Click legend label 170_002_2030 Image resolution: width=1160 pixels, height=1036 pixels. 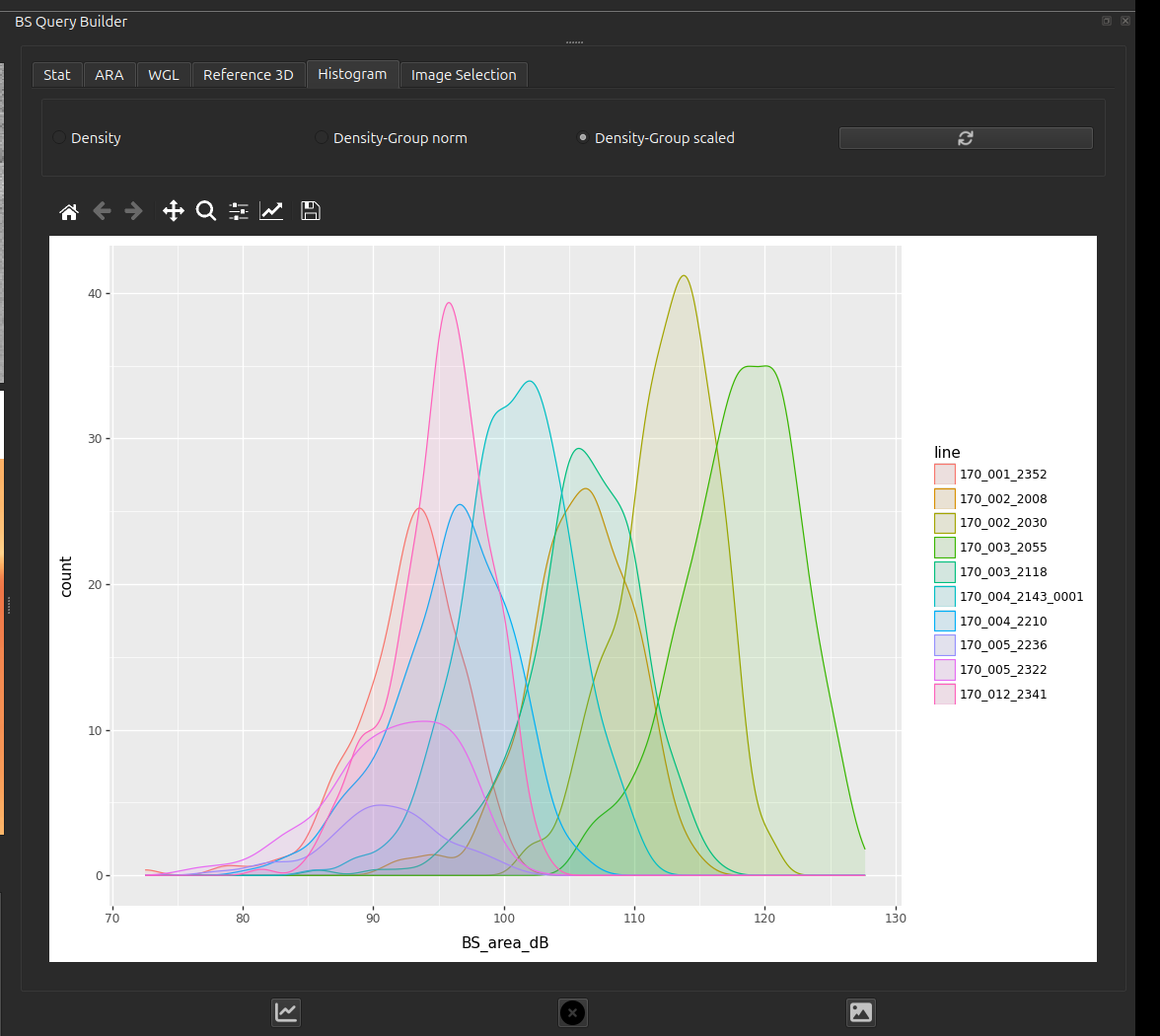click(x=1003, y=523)
